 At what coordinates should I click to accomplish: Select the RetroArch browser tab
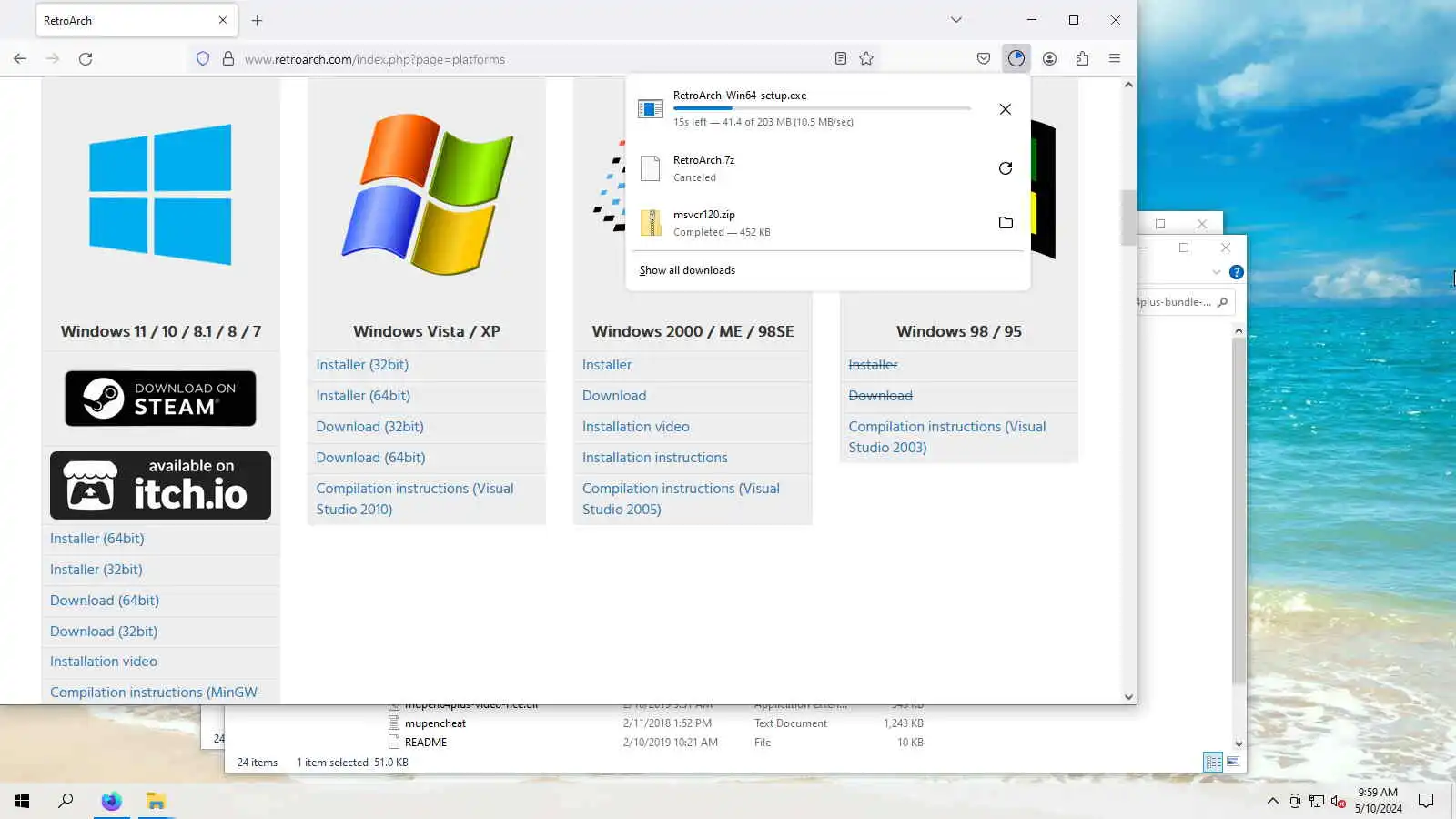point(136,20)
